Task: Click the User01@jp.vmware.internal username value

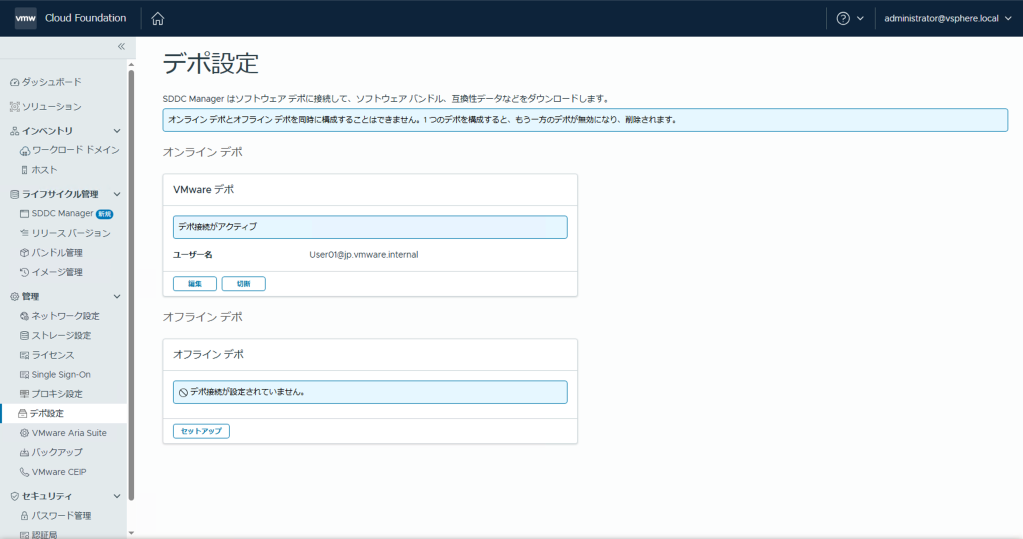Action: (363, 255)
